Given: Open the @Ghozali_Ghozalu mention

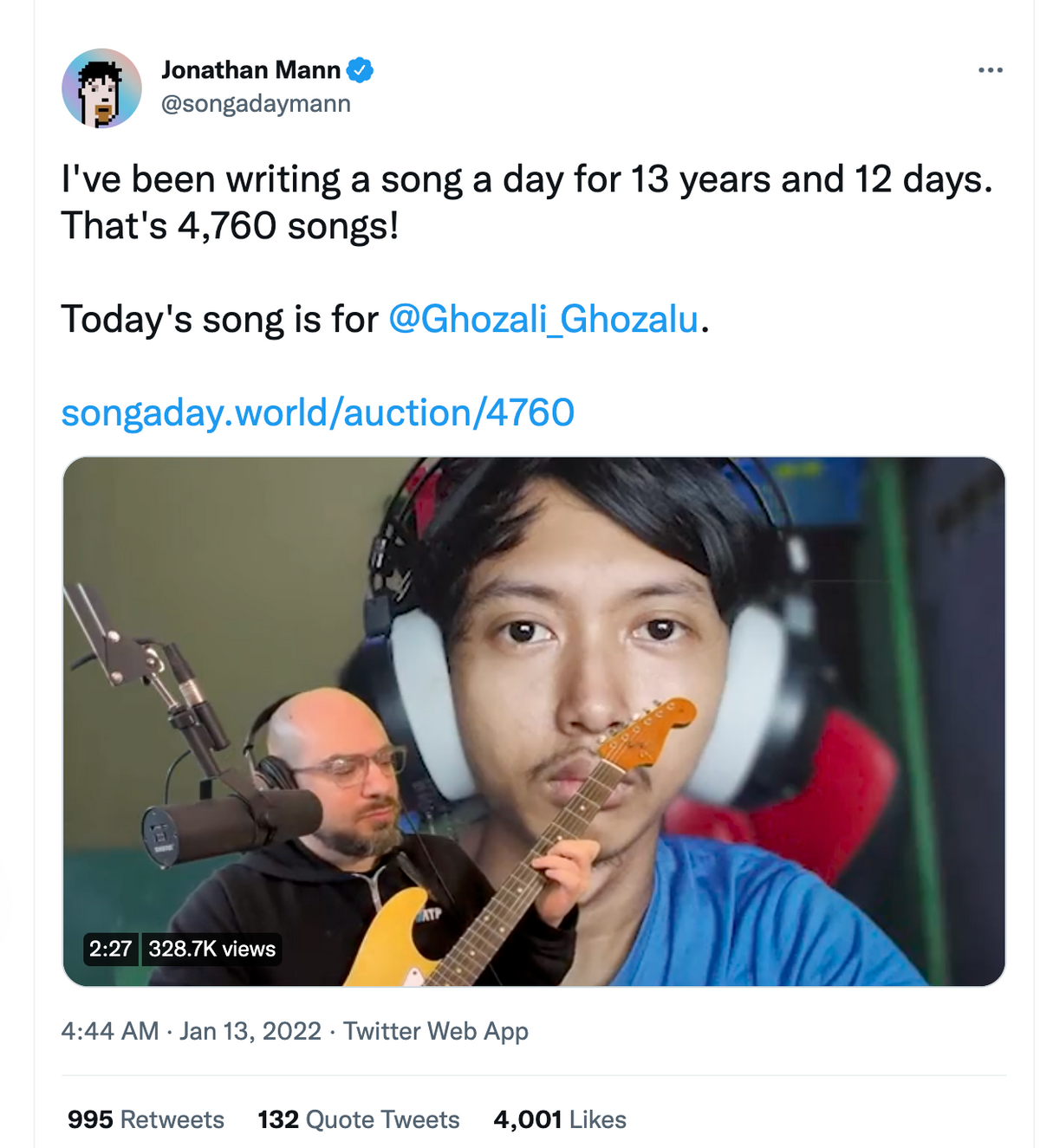Looking at the screenshot, I should click(543, 319).
